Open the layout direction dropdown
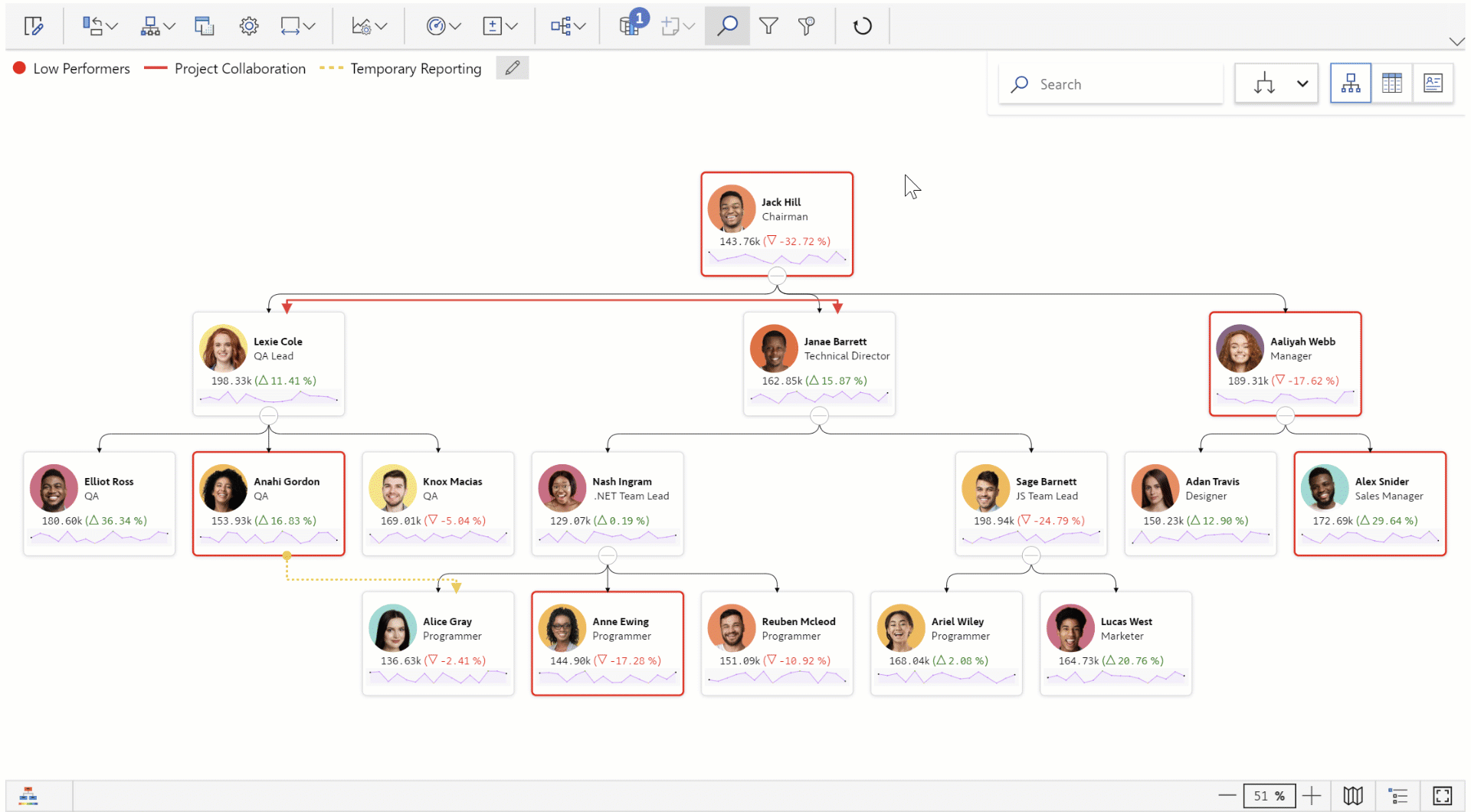The width and height of the screenshot is (1471, 812). coord(1302,83)
